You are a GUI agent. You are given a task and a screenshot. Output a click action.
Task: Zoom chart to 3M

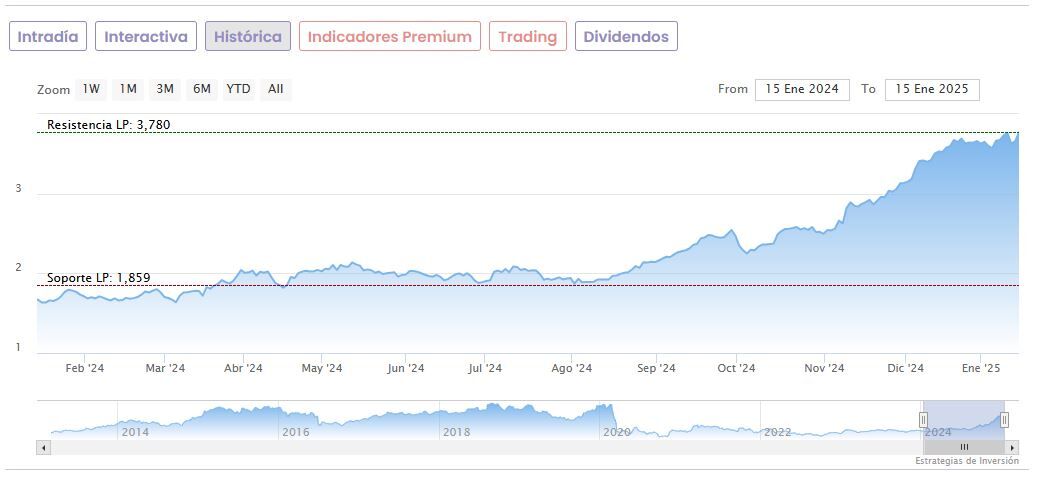coord(165,89)
